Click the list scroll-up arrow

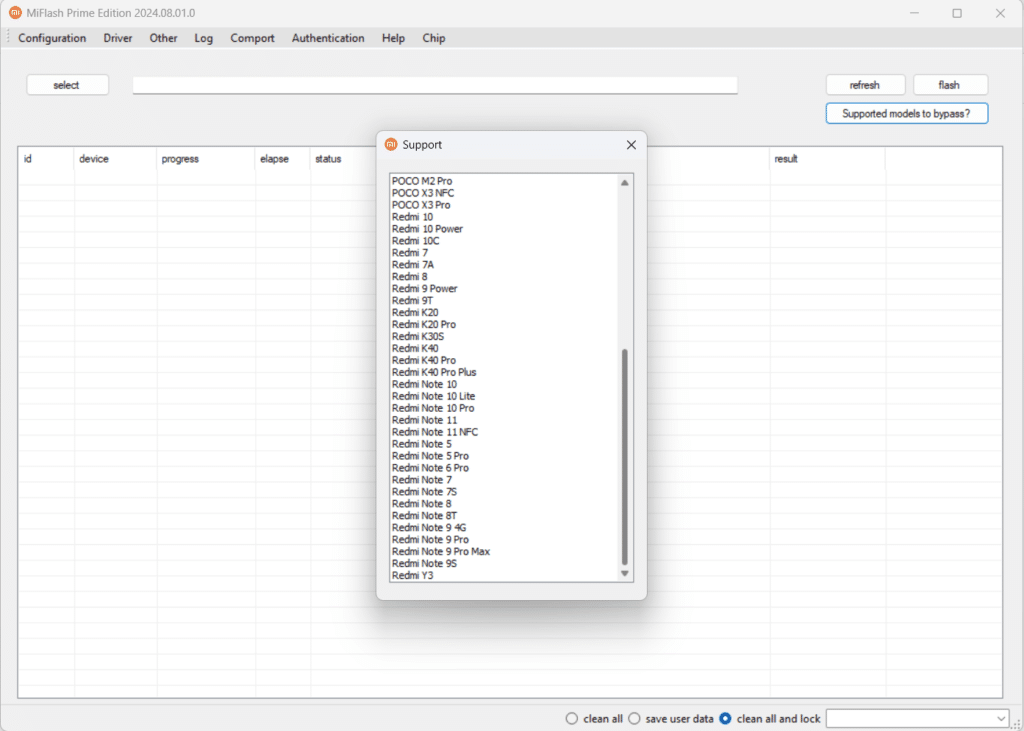(x=624, y=183)
